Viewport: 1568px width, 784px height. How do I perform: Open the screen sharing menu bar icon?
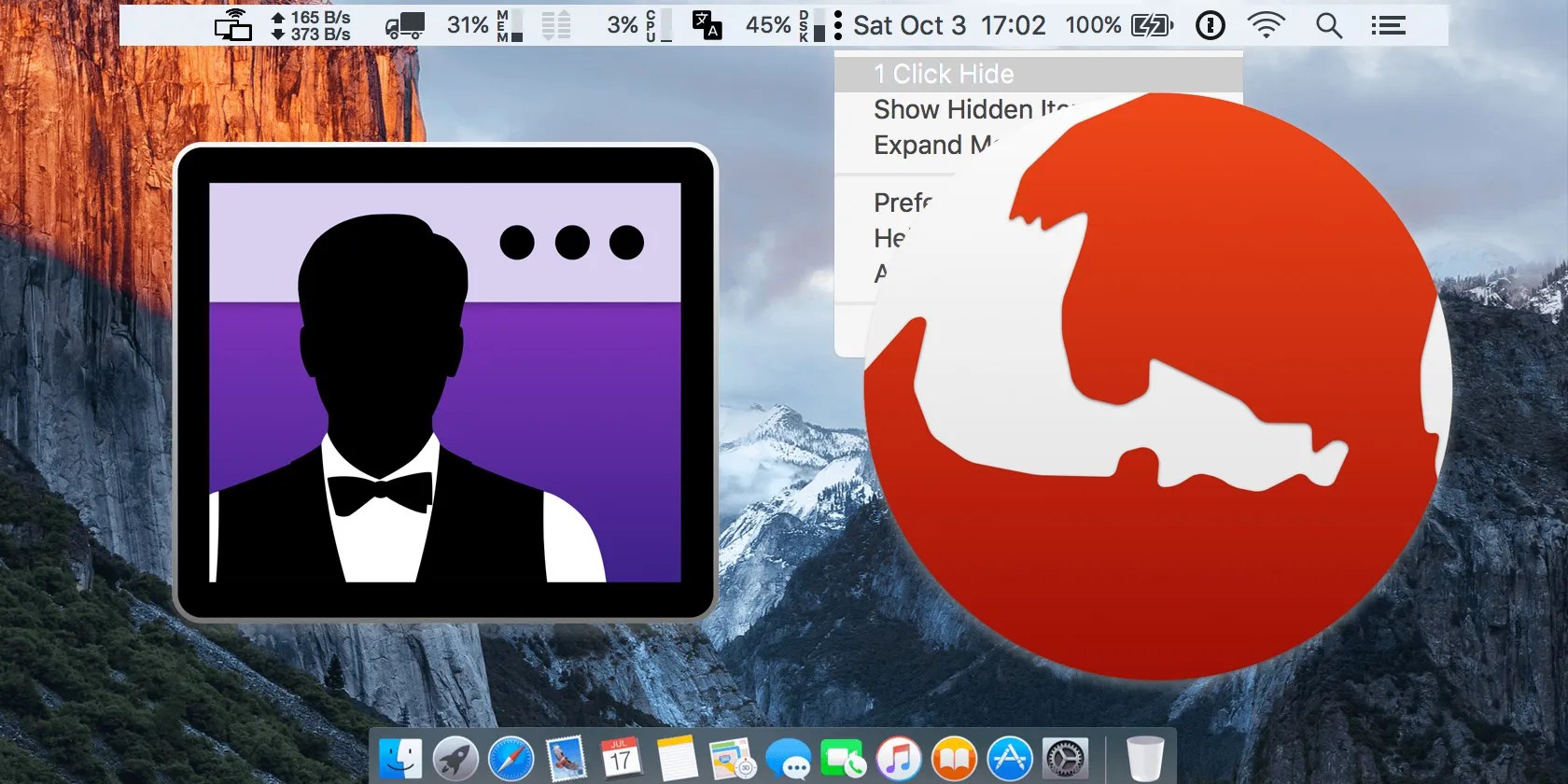(x=233, y=25)
